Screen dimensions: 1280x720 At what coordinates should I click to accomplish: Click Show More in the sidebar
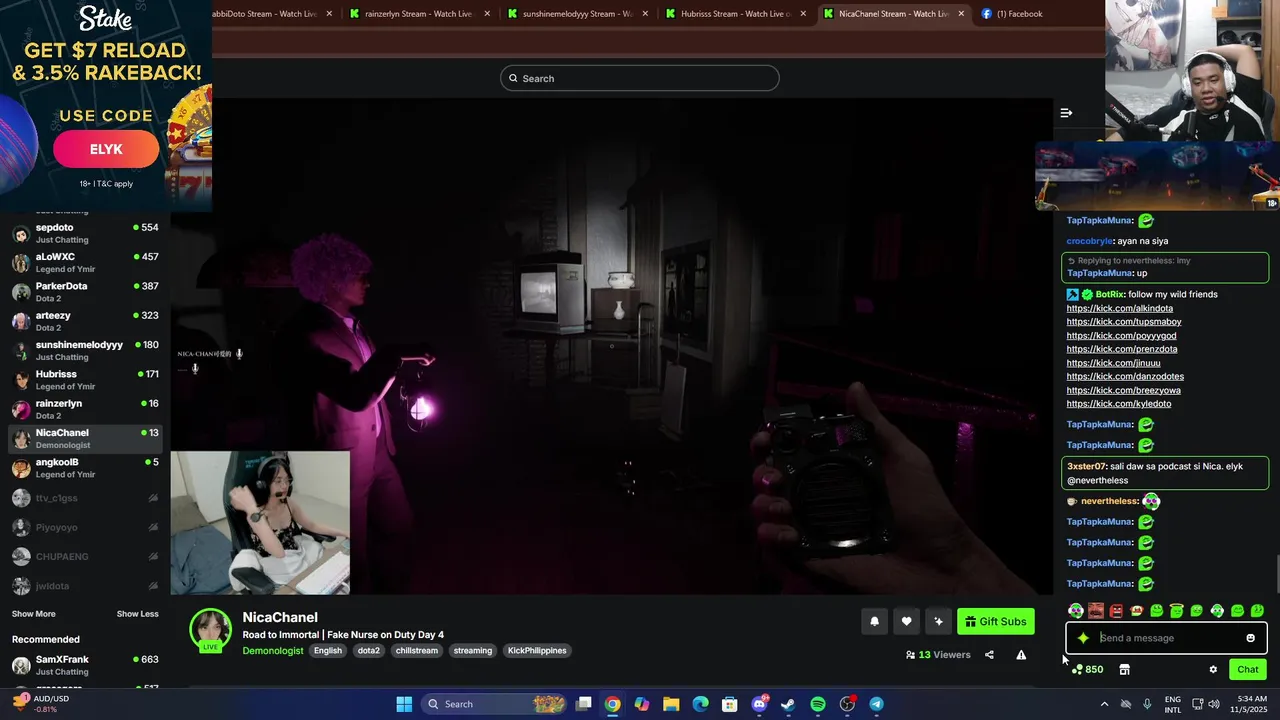tap(34, 614)
